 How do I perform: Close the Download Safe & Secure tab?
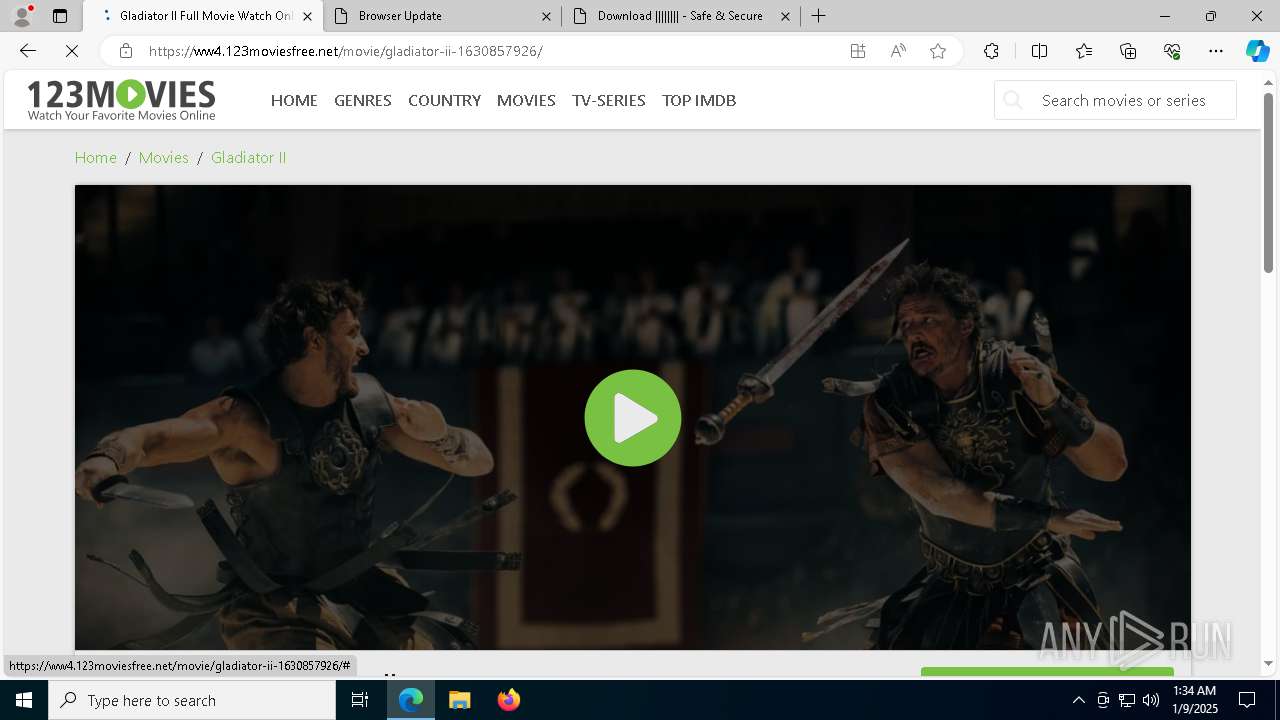(x=785, y=16)
